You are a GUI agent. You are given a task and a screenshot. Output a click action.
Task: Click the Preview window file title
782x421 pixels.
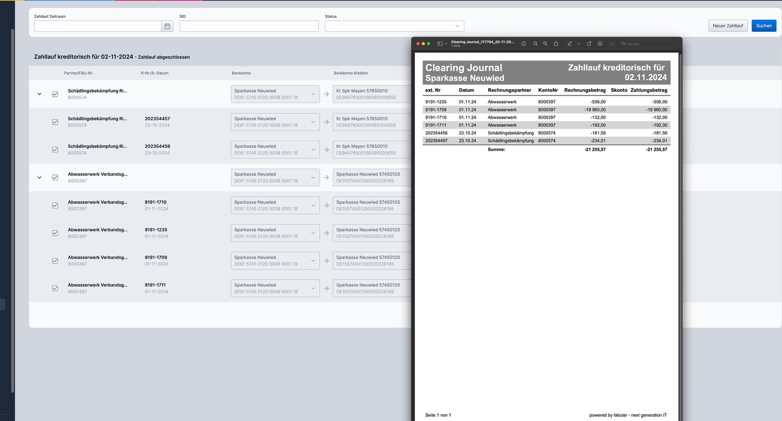[x=482, y=42]
